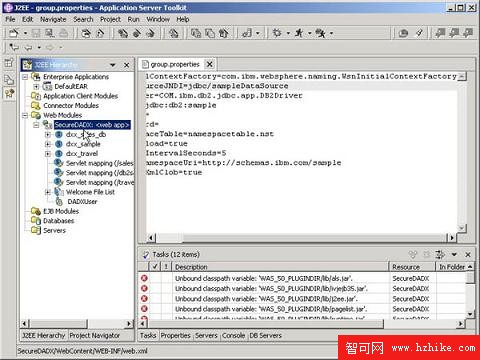Screen dimensions: 480x360
Task: Sort tasks by Description column header
Action: (x=280, y=267)
